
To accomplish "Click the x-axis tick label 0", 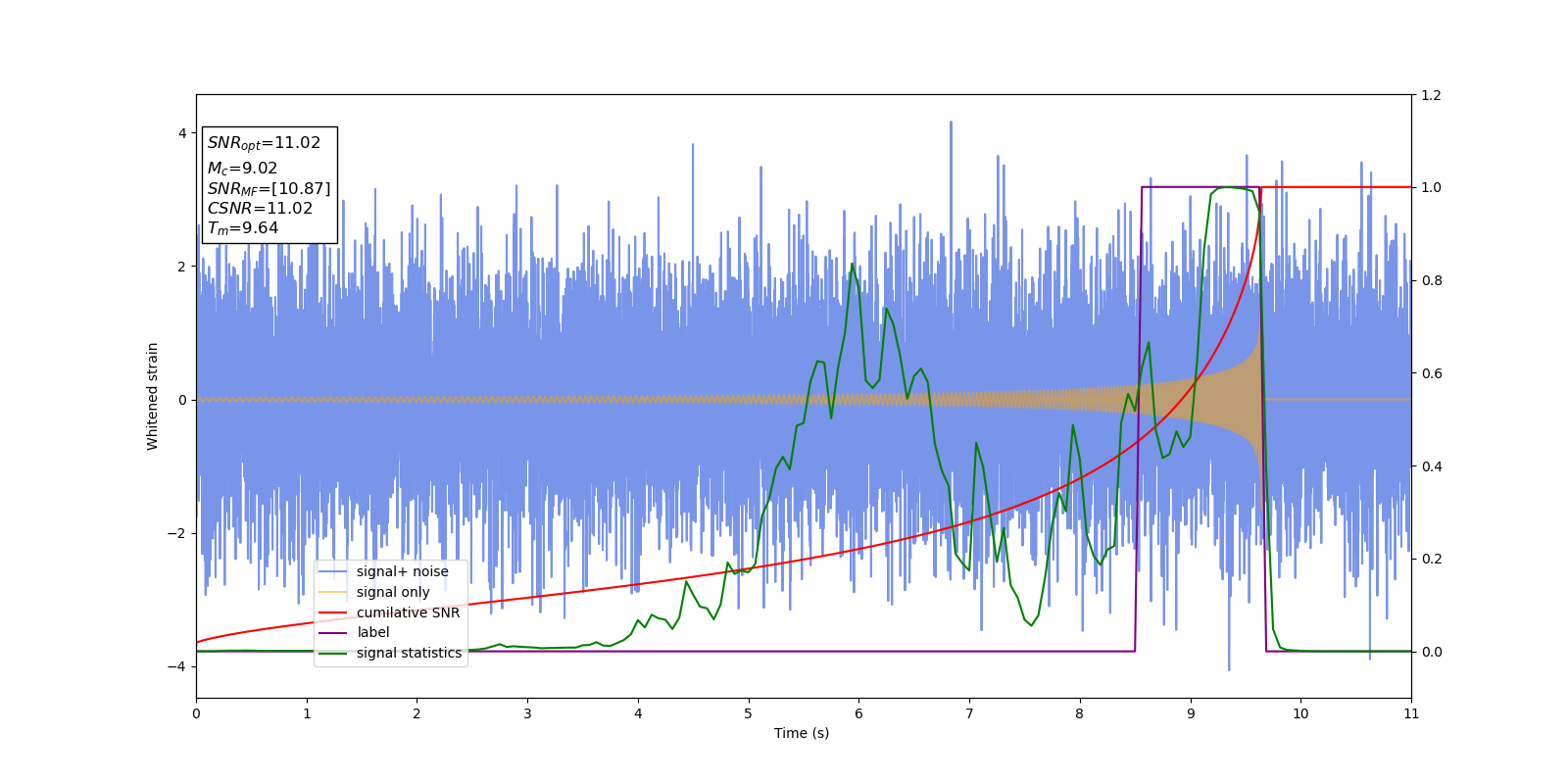I will pos(196,713).
